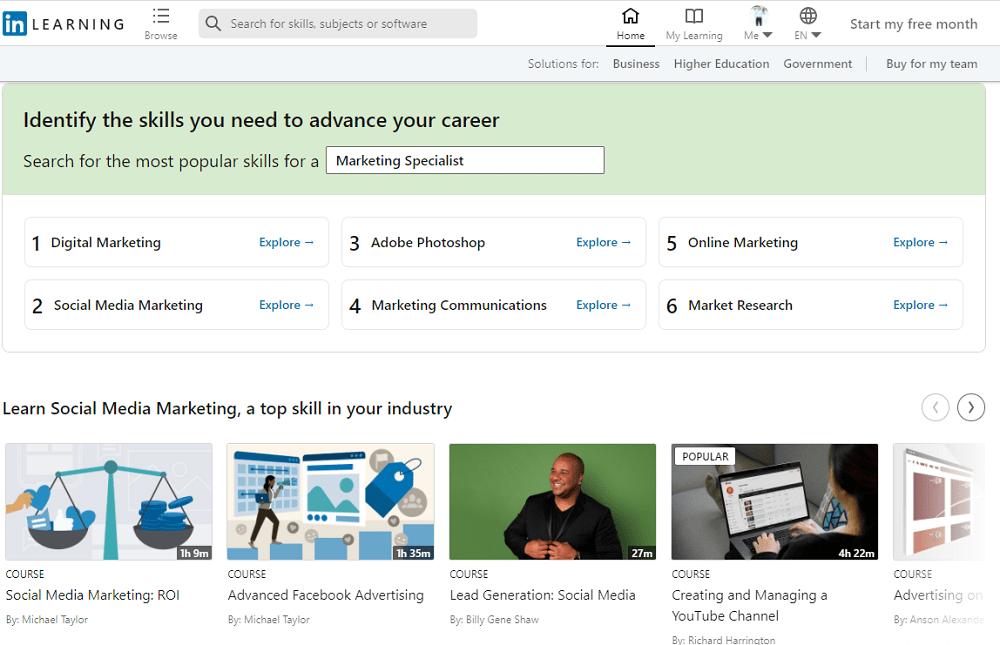Click the LinkedIn logo

[x=63, y=23]
